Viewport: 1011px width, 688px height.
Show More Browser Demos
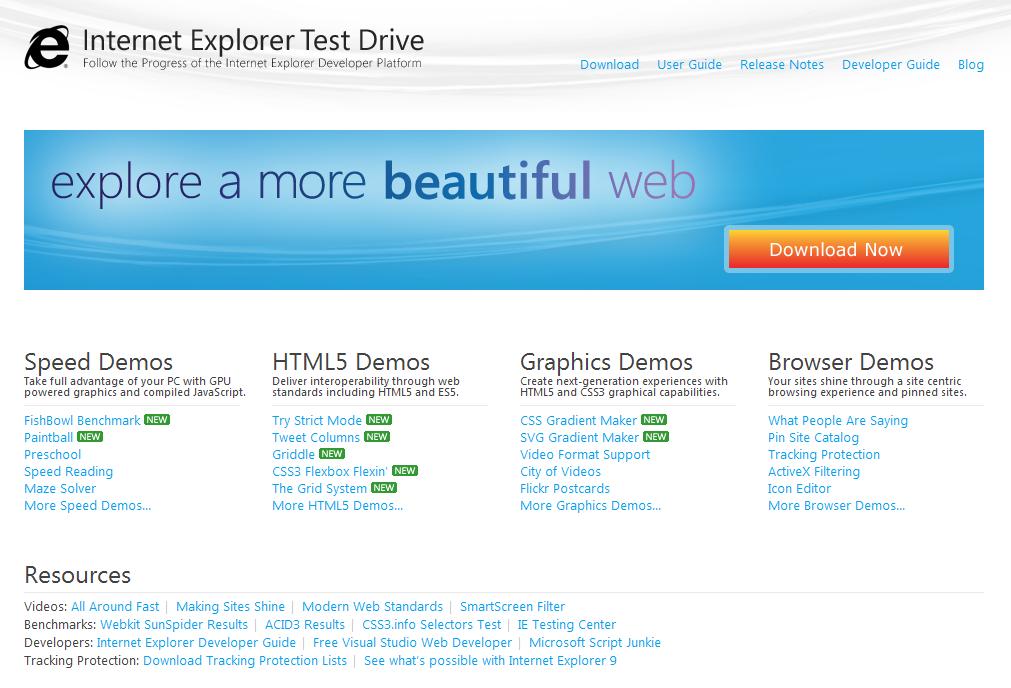pyautogui.click(x=836, y=506)
